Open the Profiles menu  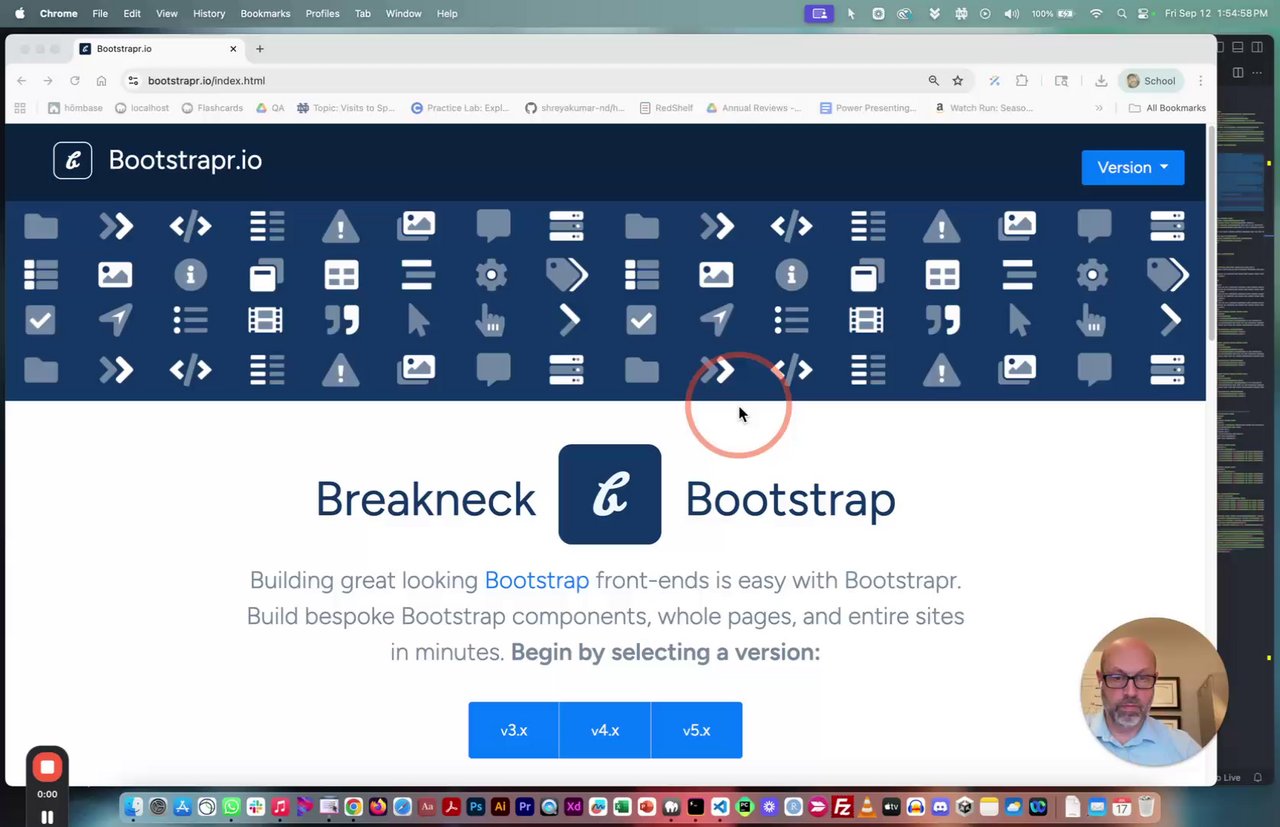point(322,13)
